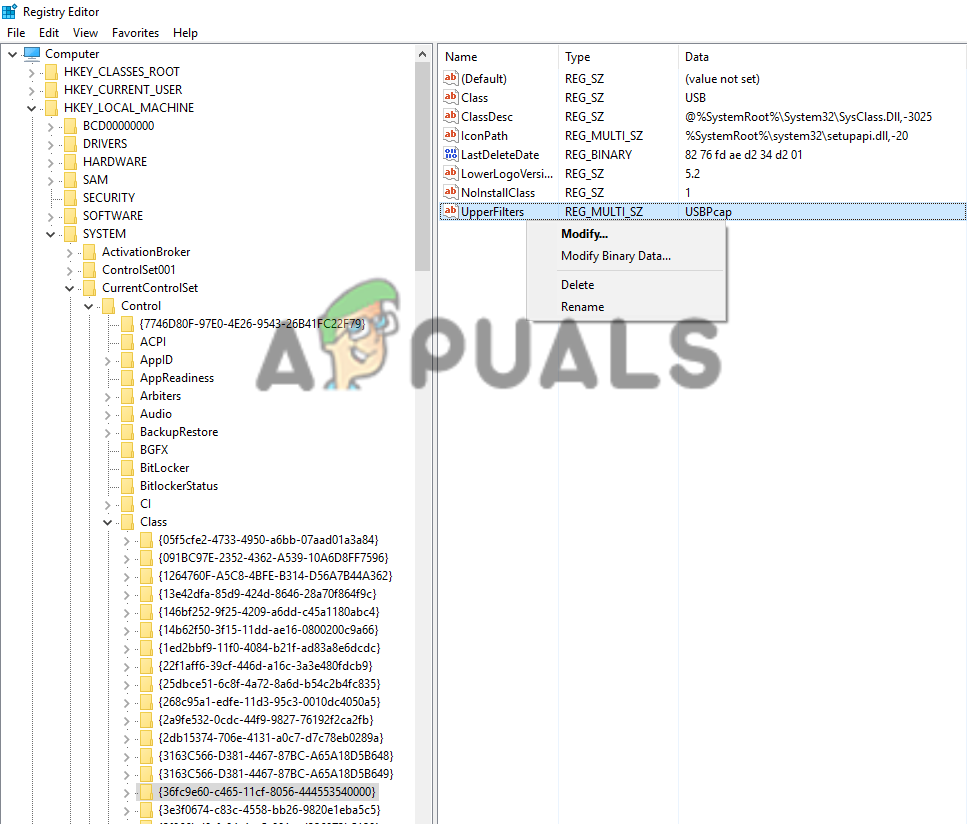The width and height of the screenshot is (967, 824).
Task: Click the Registry Editor icon in the title bar
Action: pyautogui.click(x=10, y=11)
